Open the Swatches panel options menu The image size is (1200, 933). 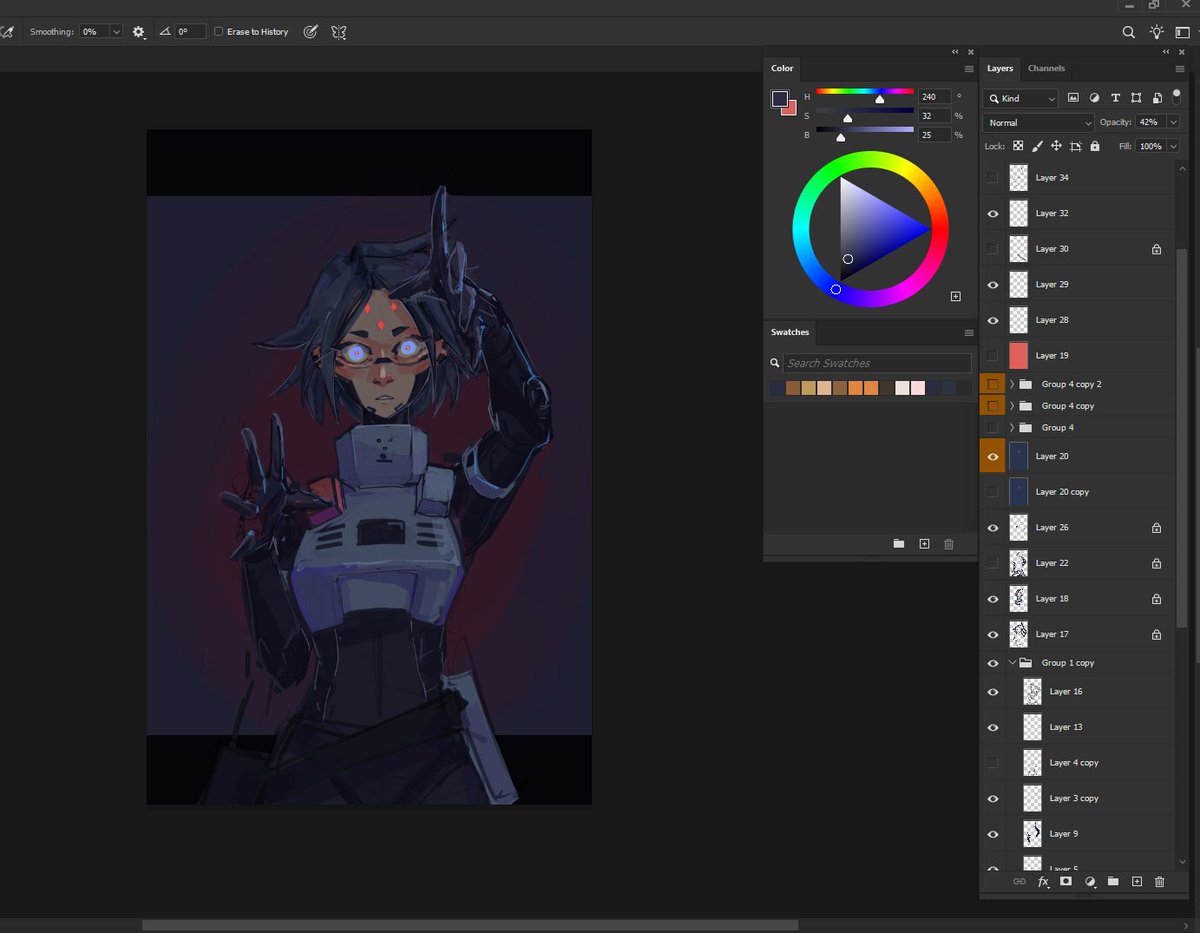tap(968, 333)
